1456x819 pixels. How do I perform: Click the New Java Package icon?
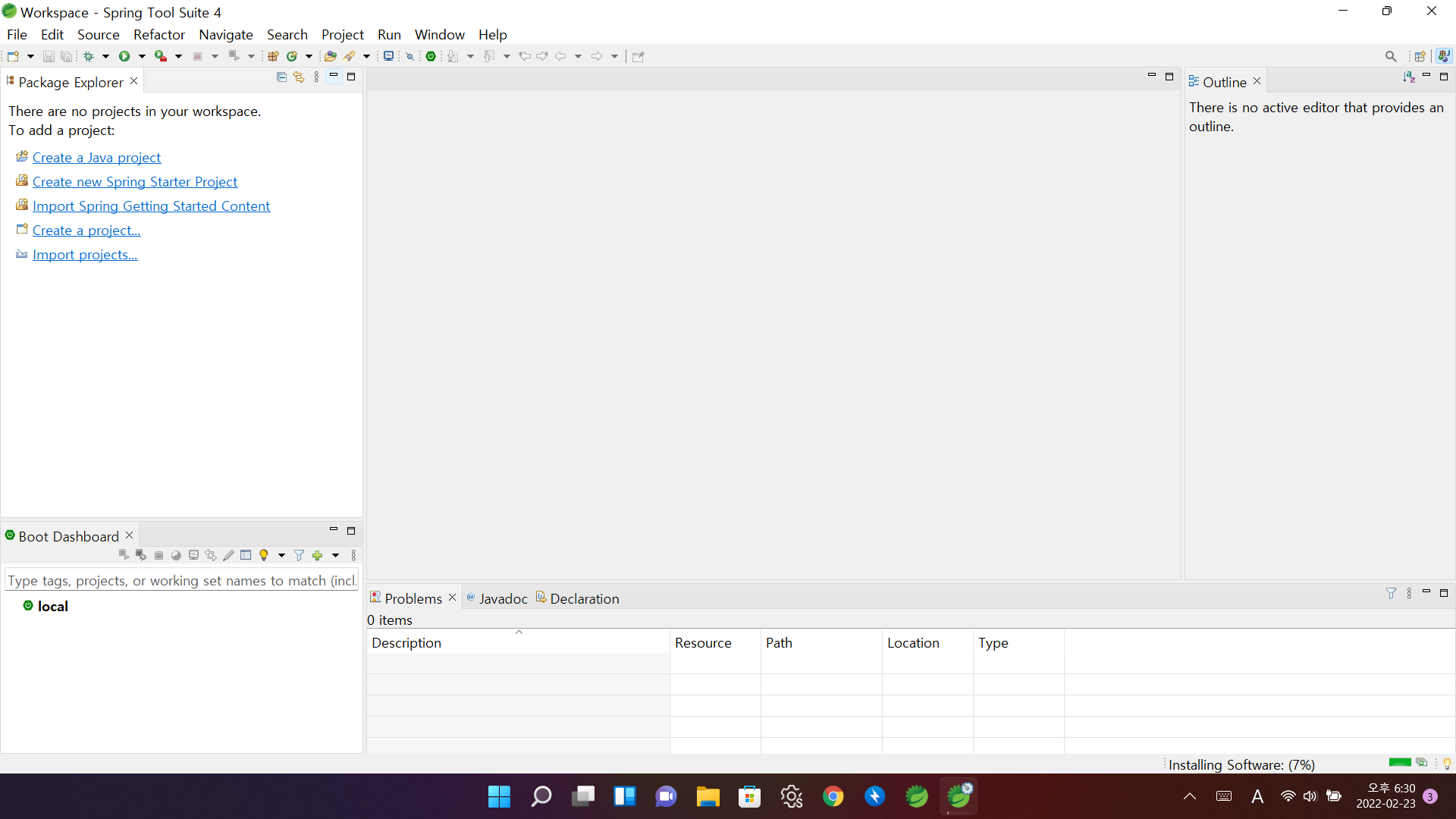click(x=273, y=56)
